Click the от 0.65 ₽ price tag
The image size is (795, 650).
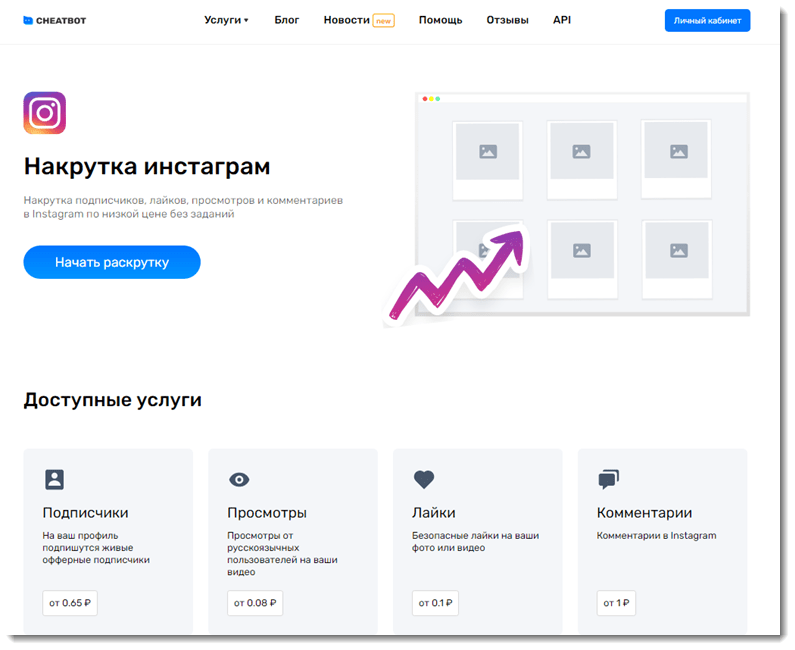click(70, 603)
